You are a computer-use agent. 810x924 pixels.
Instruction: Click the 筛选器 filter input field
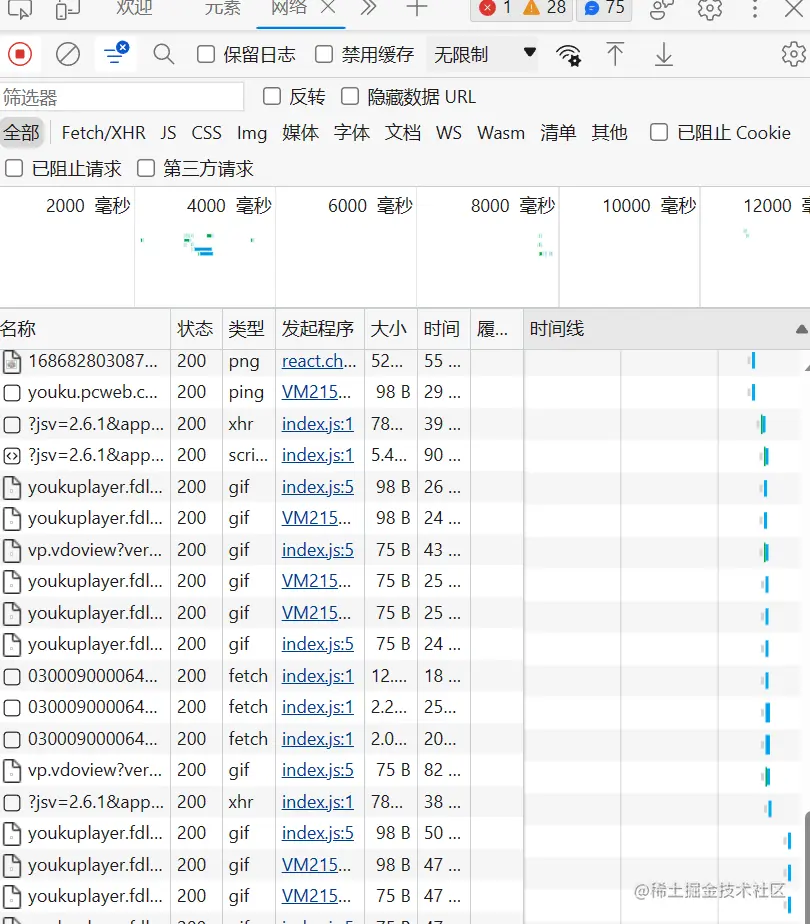(x=120, y=97)
